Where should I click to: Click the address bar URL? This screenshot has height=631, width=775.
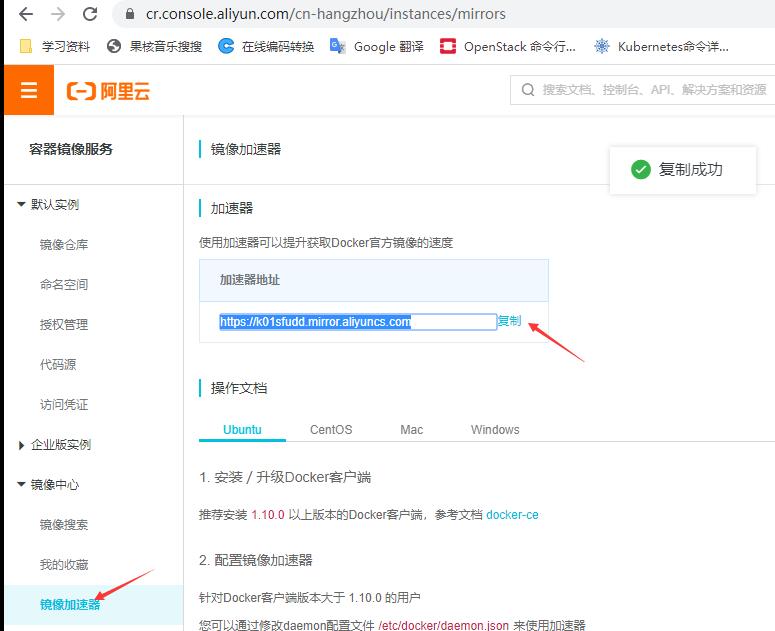click(326, 14)
